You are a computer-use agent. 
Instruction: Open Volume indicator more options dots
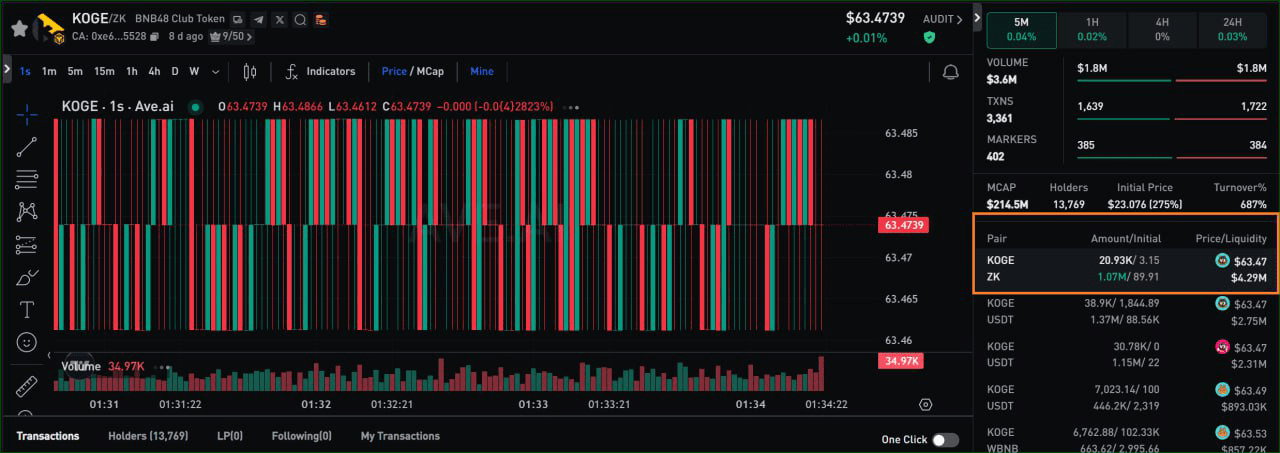(x=161, y=367)
